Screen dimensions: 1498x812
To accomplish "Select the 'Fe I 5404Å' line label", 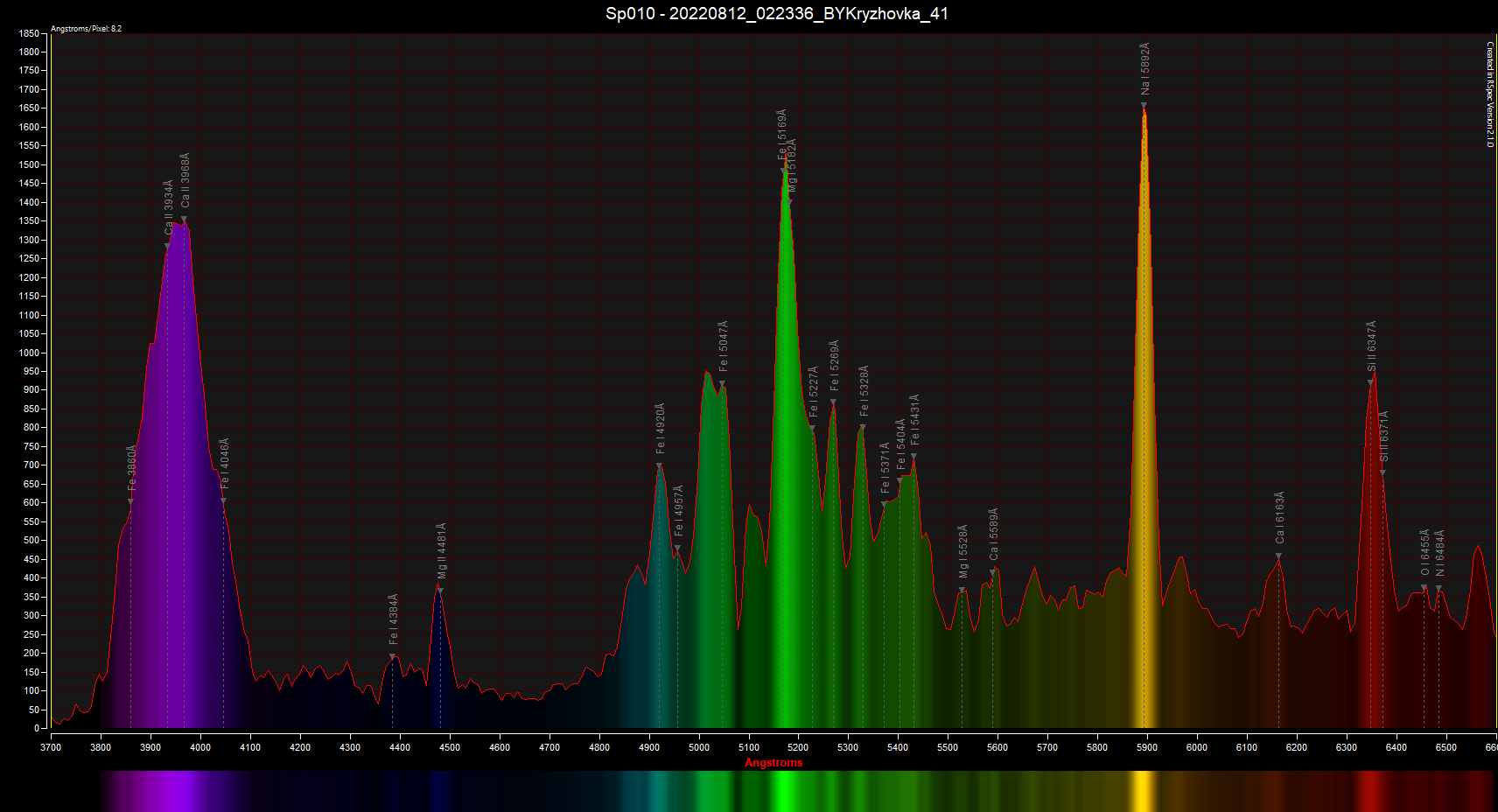I will (x=901, y=444).
